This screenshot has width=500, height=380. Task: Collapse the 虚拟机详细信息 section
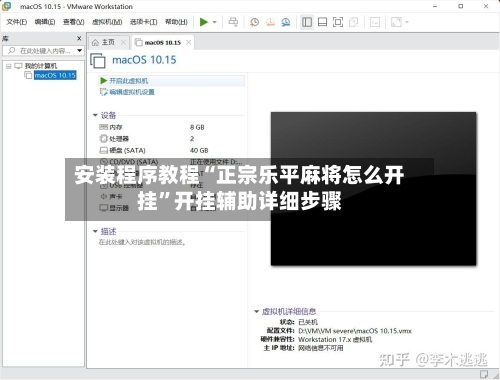click(x=256, y=311)
